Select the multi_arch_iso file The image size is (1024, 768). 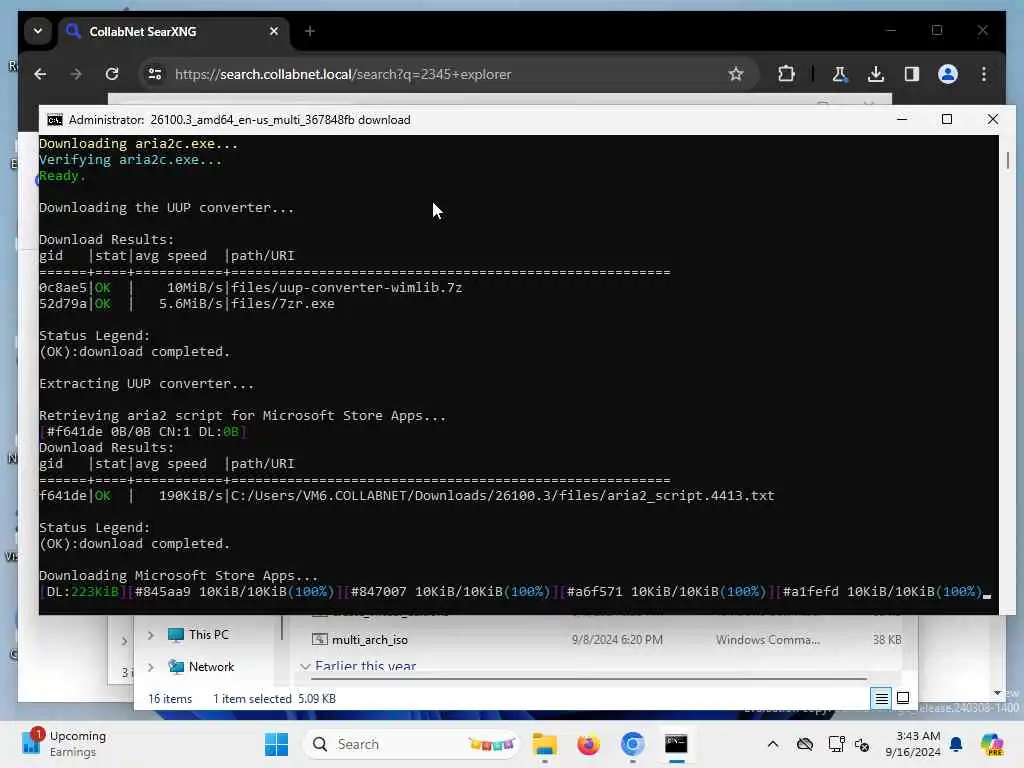370,640
